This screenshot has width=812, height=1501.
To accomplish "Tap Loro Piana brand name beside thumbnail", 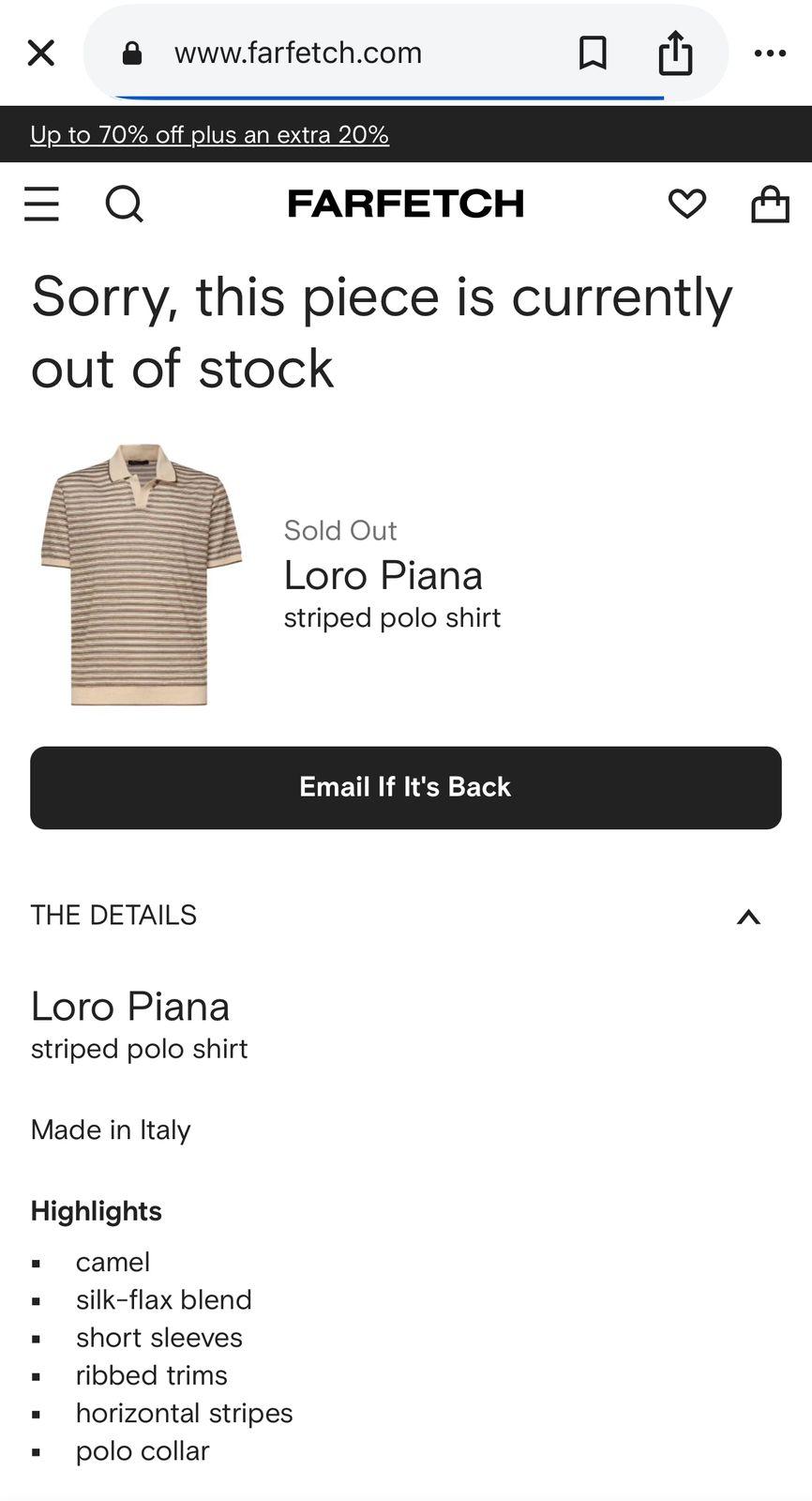I will click(383, 575).
